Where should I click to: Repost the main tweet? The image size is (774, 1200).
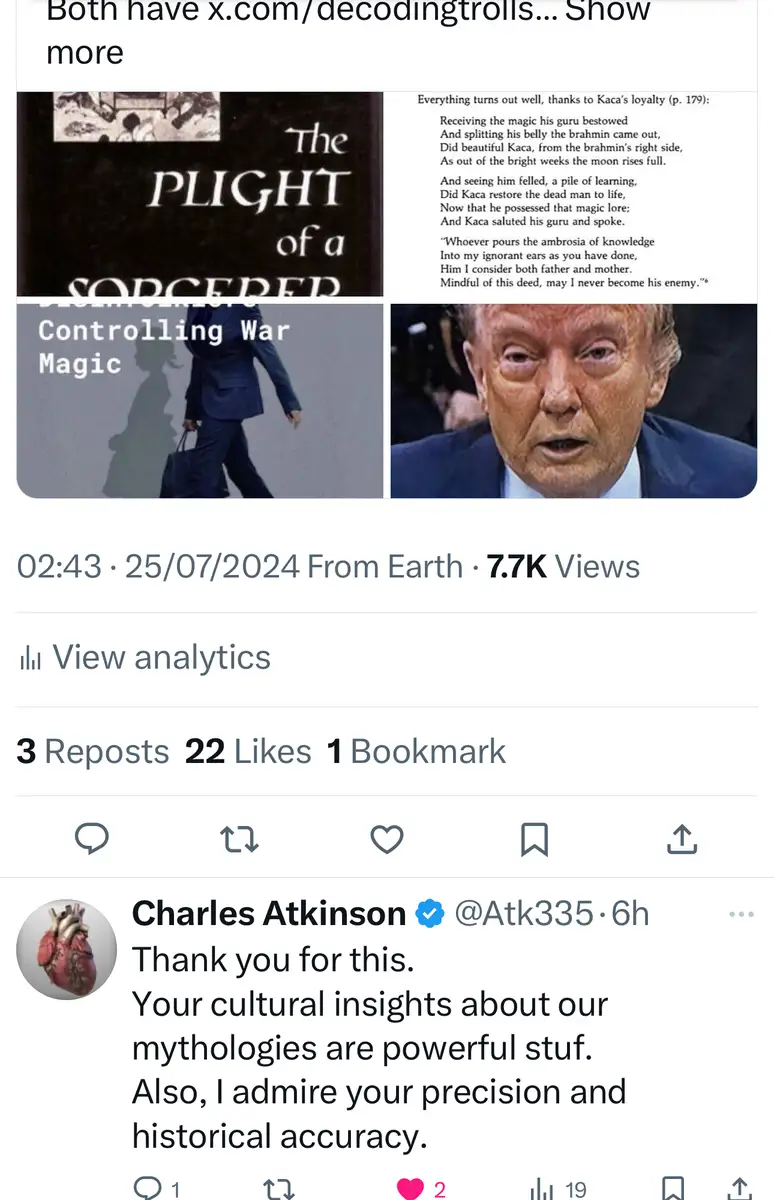(239, 840)
